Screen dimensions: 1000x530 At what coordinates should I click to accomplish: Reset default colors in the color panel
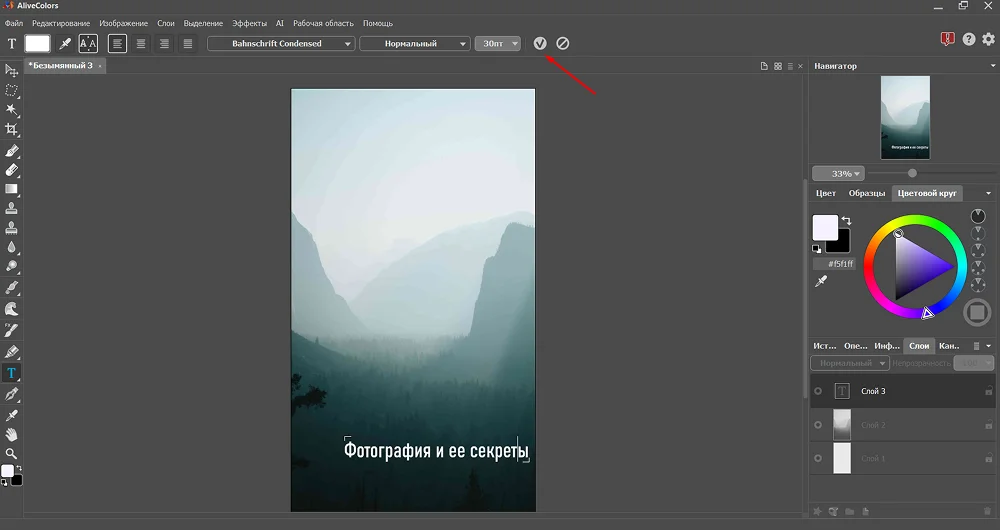click(x=816, y=249)
